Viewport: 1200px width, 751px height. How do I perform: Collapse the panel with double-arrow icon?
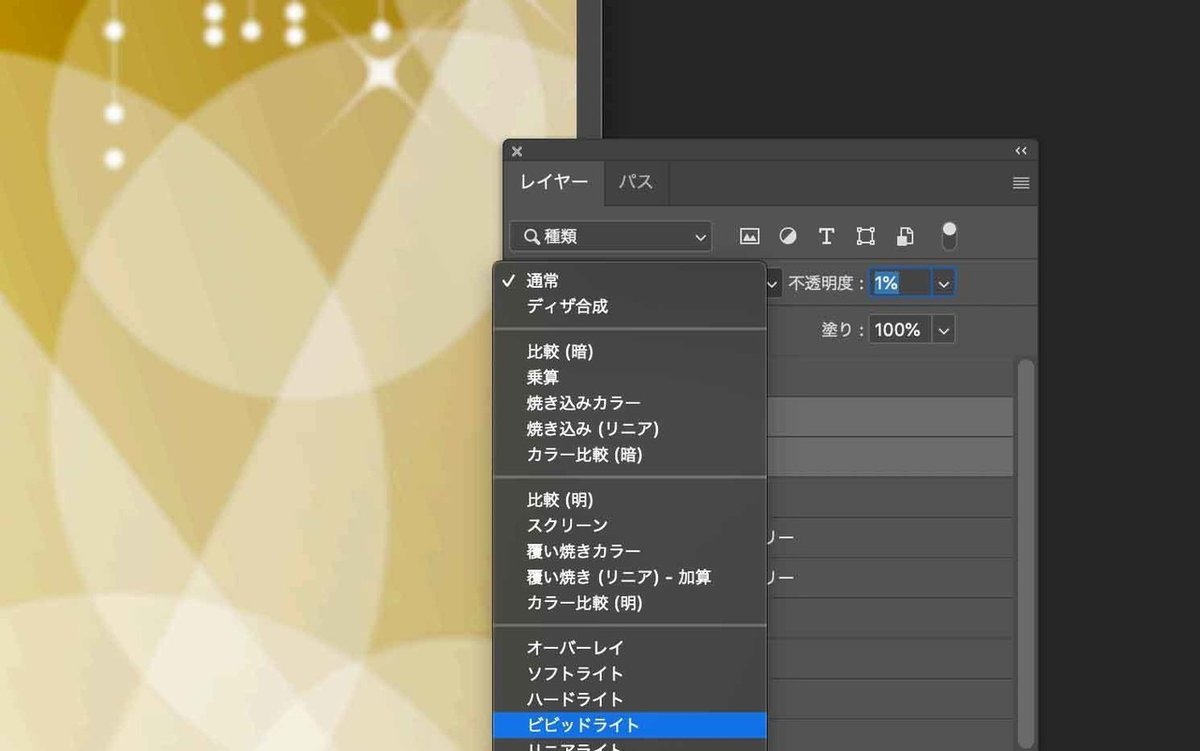coord(1021,151)
